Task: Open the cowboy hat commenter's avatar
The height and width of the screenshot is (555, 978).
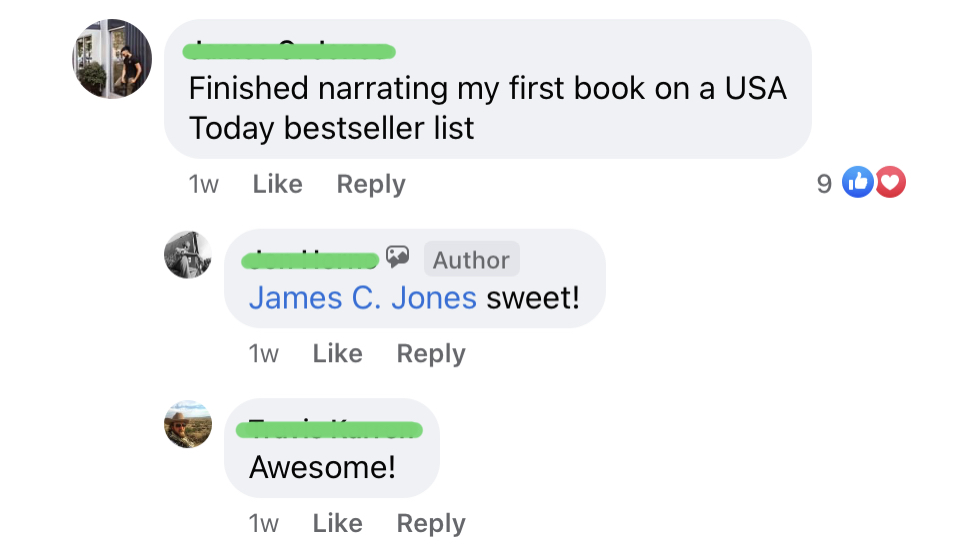Action: point(188,424)
